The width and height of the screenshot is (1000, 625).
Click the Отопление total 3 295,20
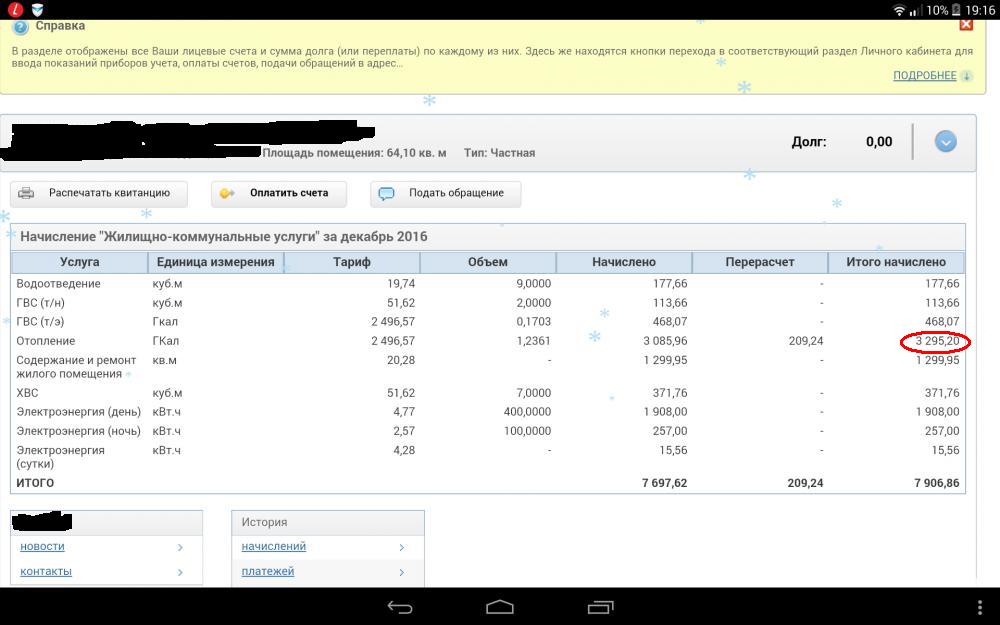pyautogui.click(x=937, y=341)
